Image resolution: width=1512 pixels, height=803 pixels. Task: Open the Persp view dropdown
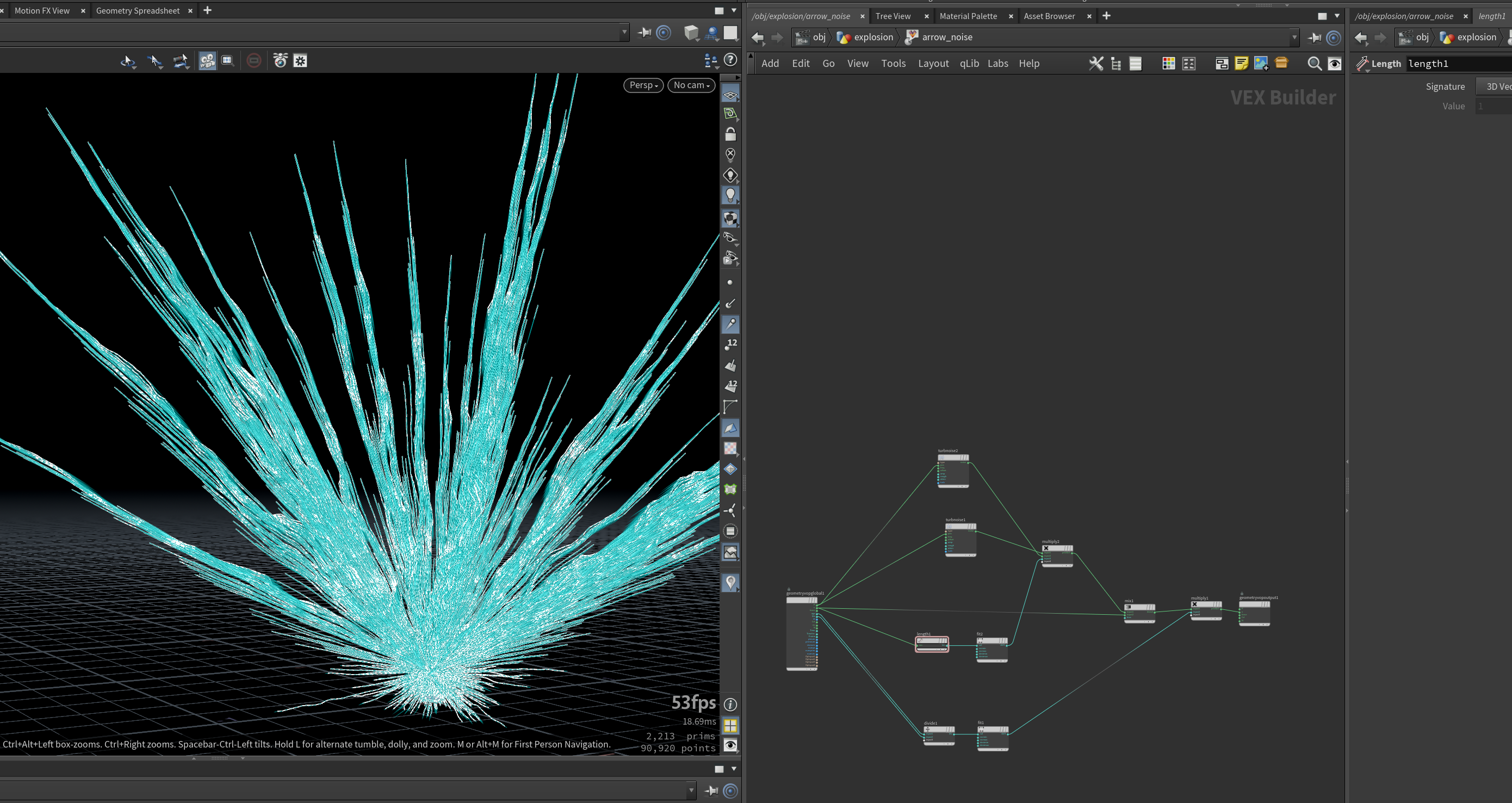pos(643,85)
